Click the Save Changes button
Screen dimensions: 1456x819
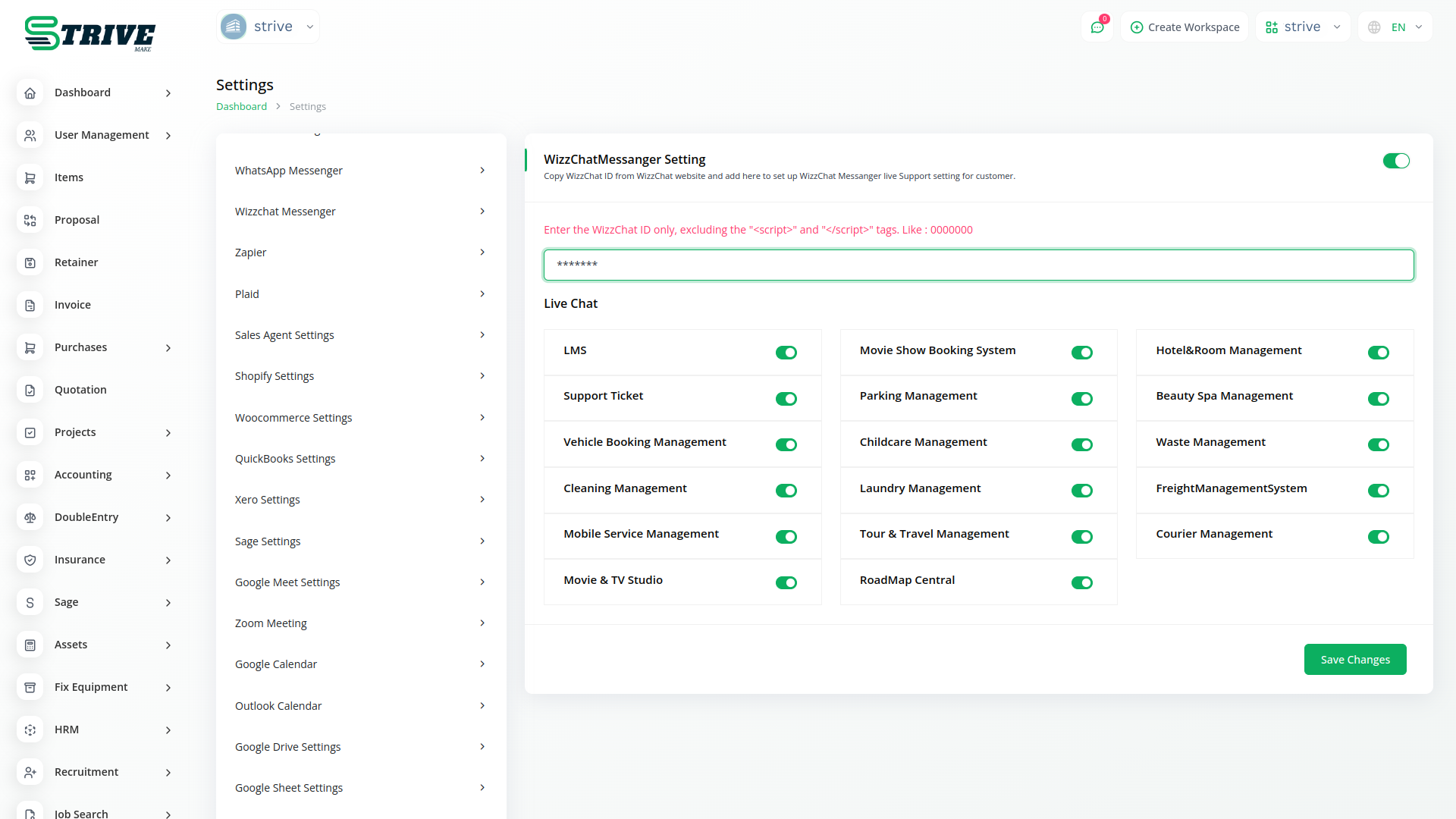click(1354, 660)
